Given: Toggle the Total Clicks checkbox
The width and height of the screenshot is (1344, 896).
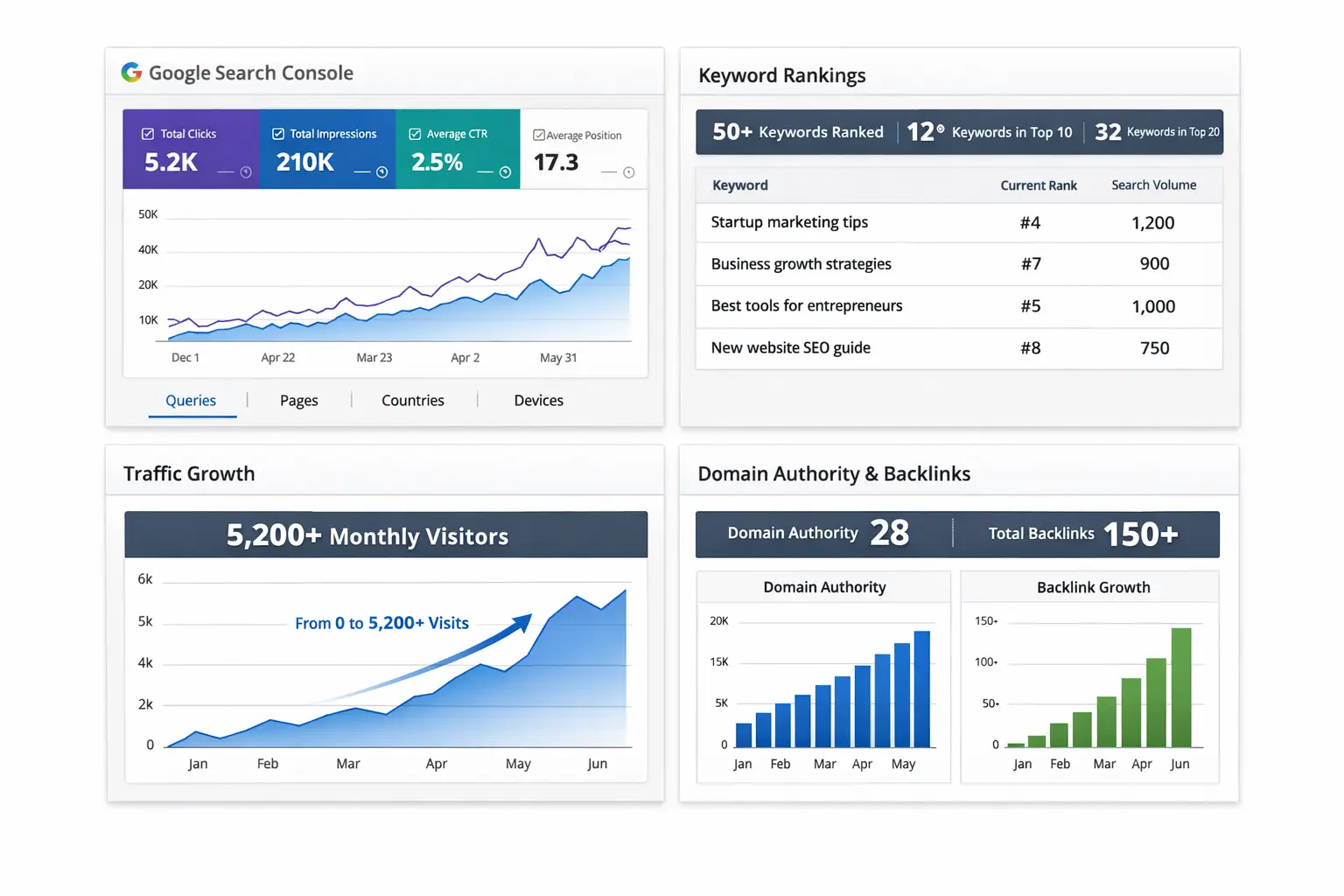Looking at the screenshot, I should [147, 133].
